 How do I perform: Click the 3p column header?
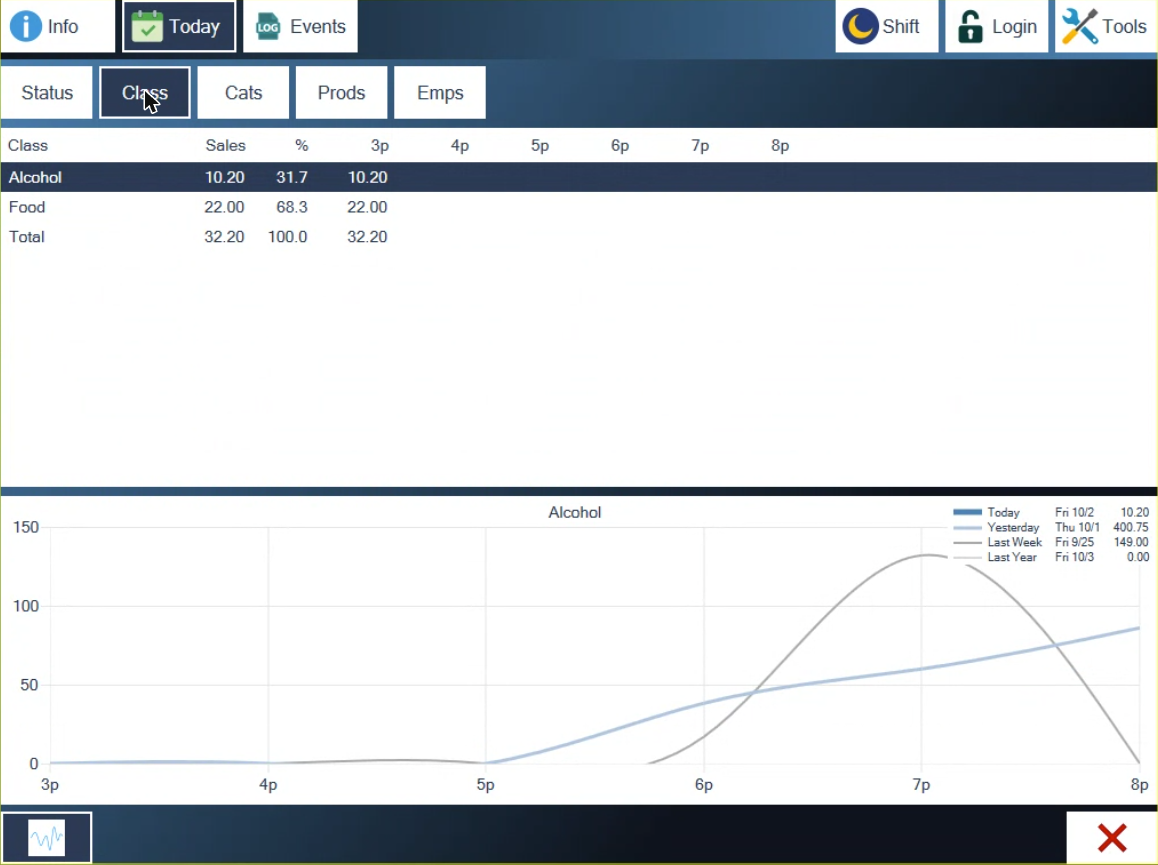coord(380,146)
